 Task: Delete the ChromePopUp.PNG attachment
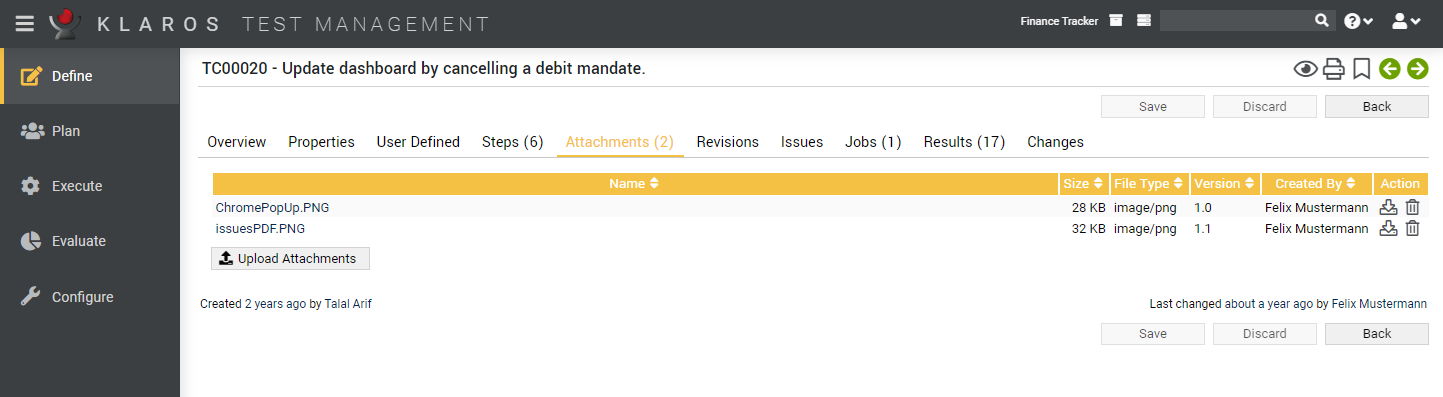coord(1412,207)
